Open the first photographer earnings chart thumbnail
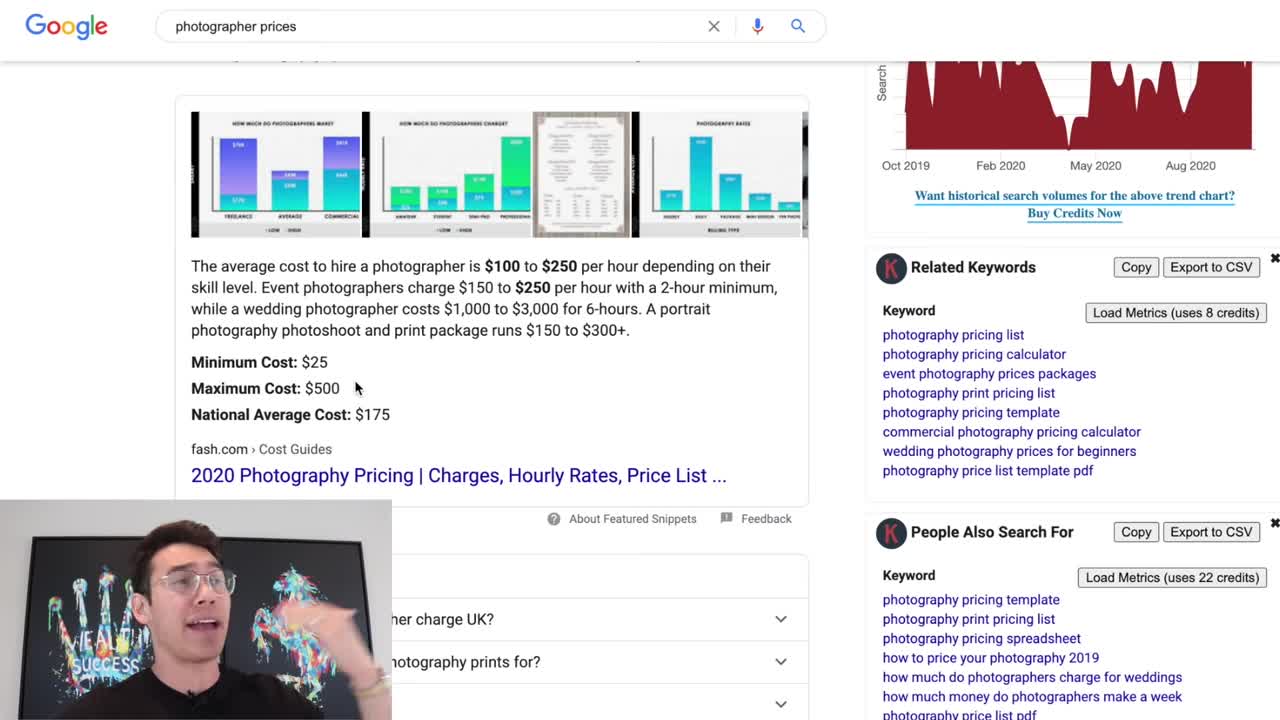 click(x=276, y=175)
